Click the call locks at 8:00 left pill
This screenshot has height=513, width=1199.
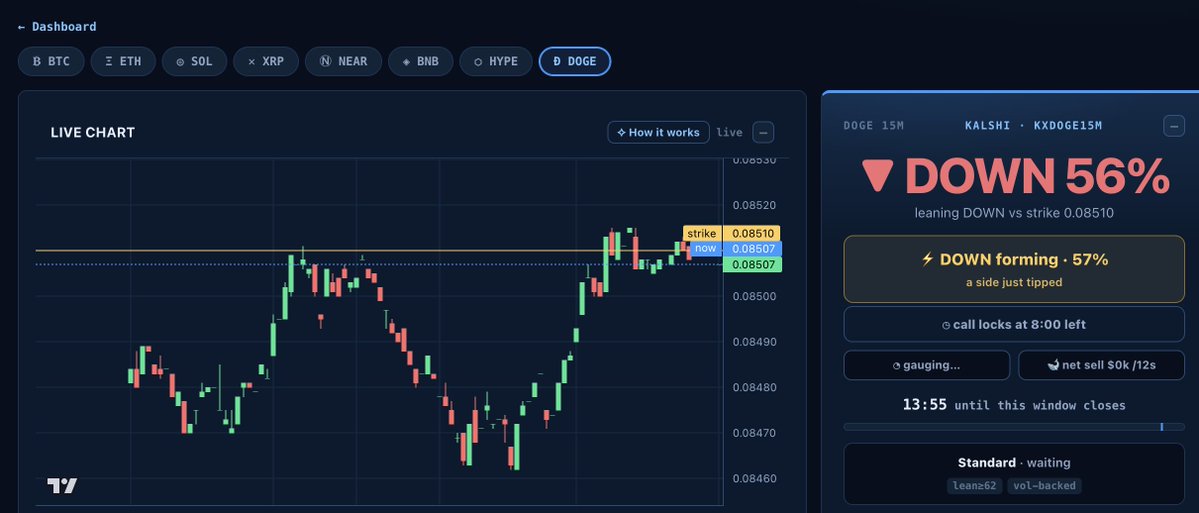click(x=1014, y=324)
